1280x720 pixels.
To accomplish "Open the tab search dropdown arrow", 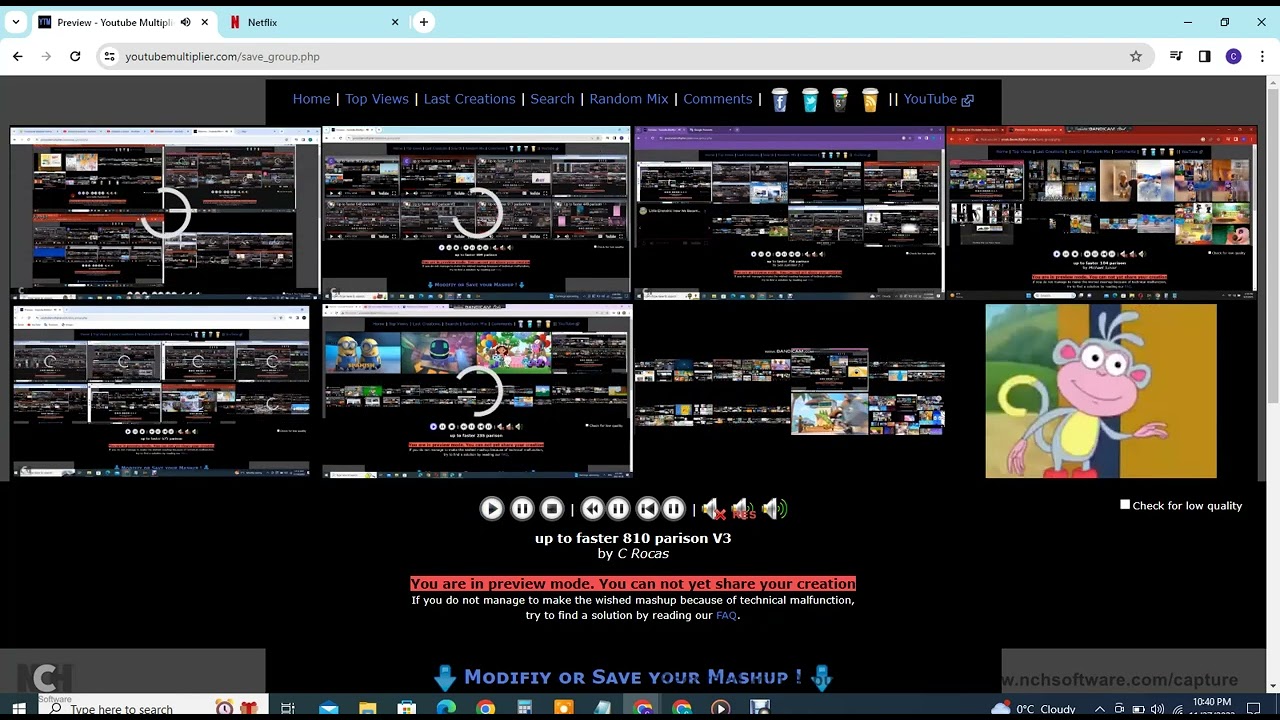I will tap(16, 22).
